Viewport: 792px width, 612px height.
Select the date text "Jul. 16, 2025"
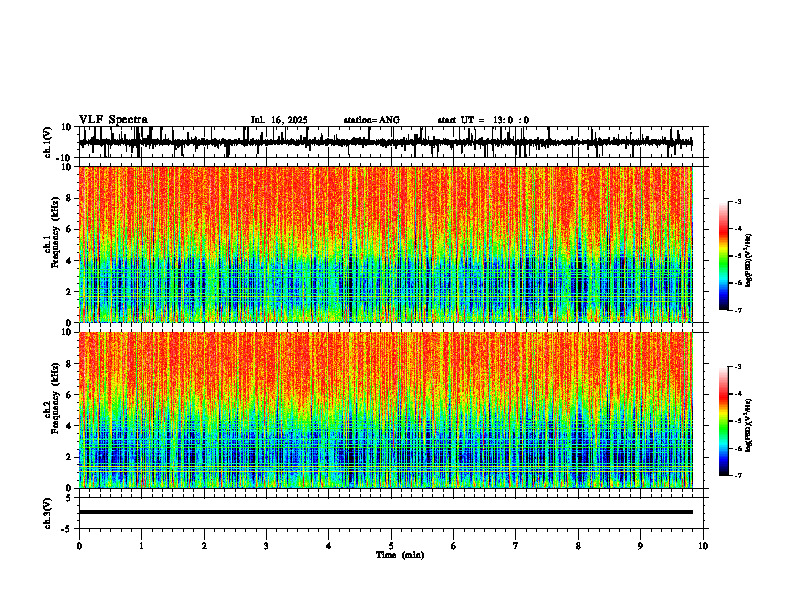tap(279, 120)
